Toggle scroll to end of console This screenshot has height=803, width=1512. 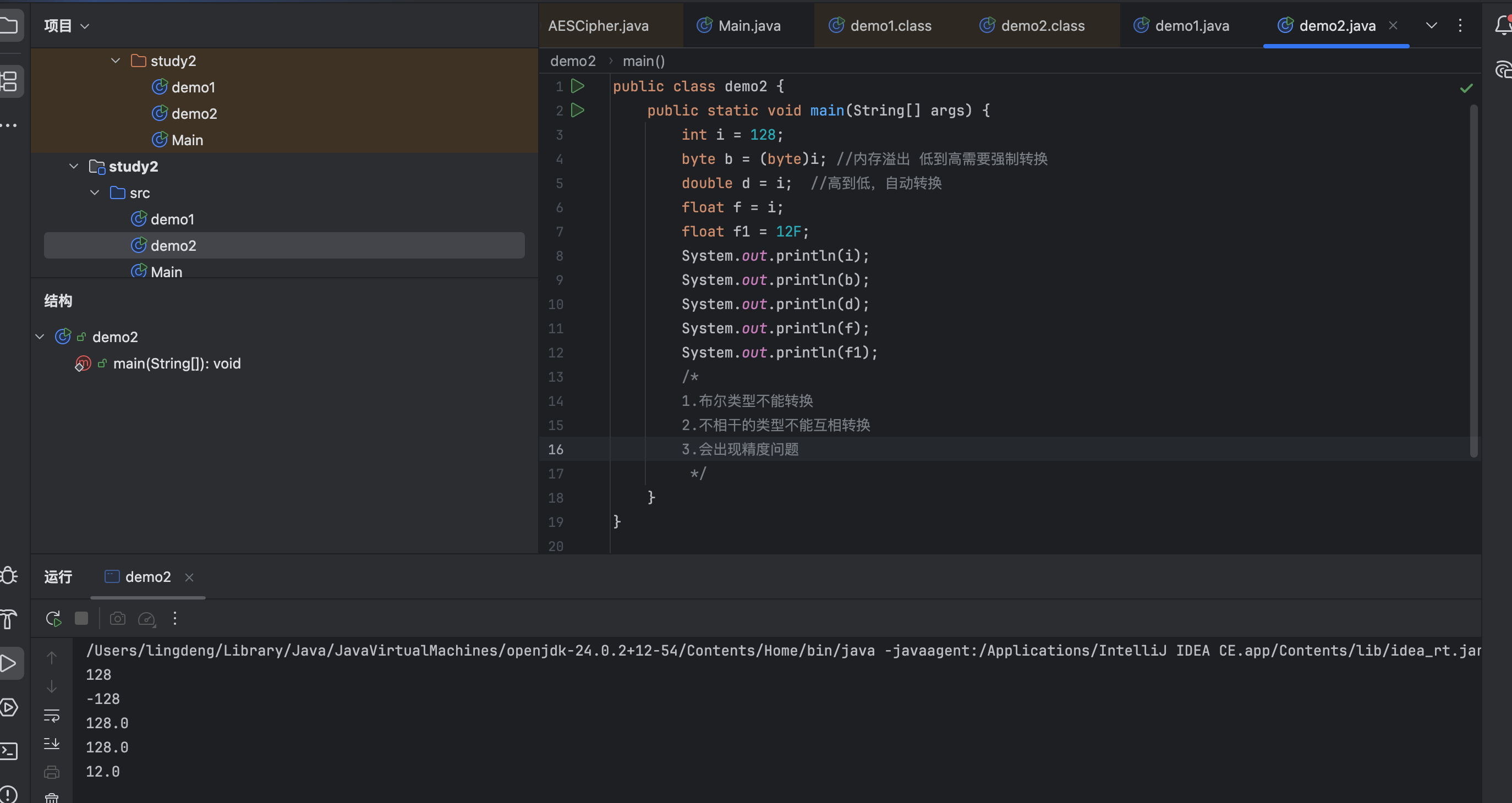[x=52, y=743]
